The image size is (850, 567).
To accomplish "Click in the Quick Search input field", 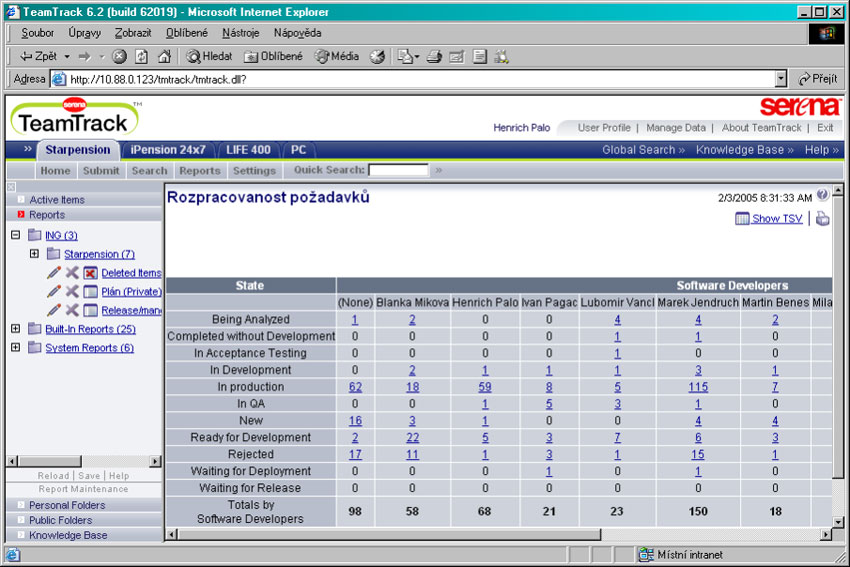I will click(x=398, y=170).
